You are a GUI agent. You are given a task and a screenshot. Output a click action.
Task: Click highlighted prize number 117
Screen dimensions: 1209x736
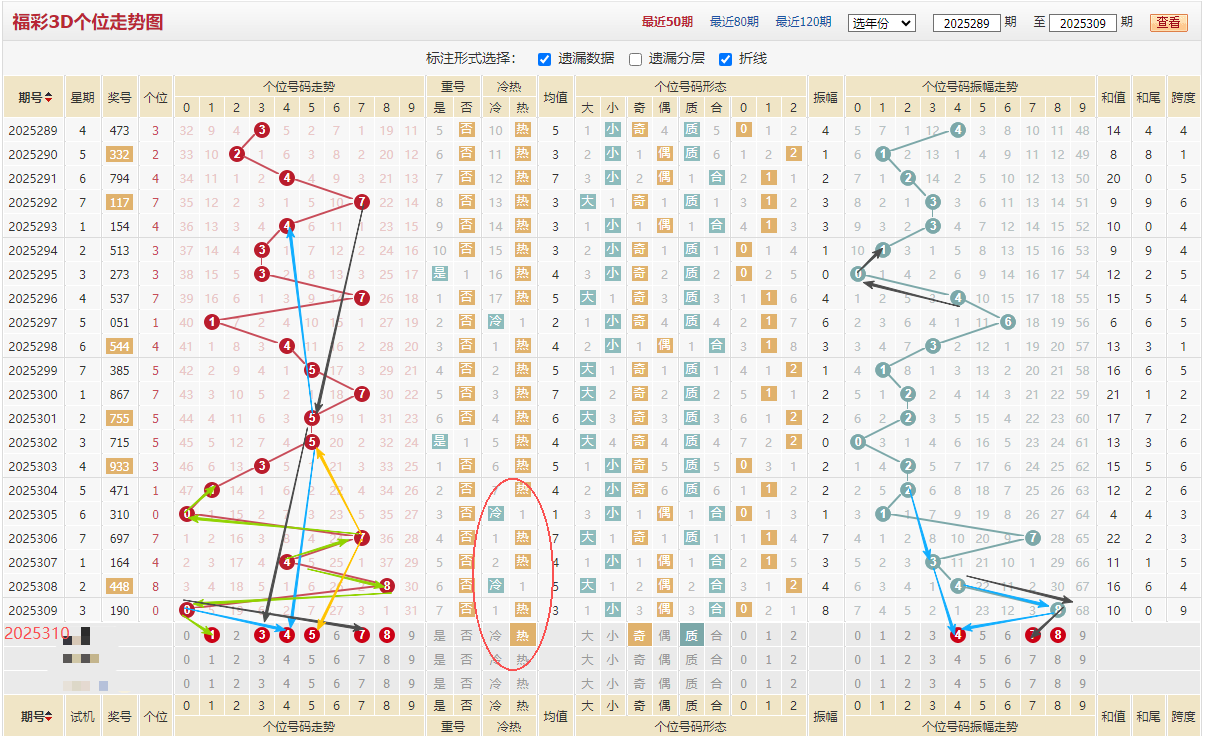(x=120, y=202)
